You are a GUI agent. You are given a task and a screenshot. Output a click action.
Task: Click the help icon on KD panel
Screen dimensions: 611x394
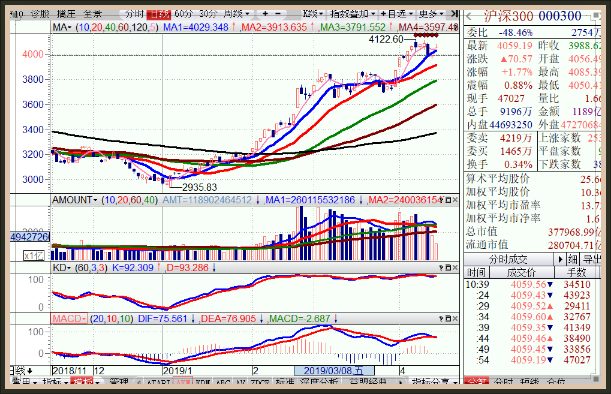(x=441, y=268)
